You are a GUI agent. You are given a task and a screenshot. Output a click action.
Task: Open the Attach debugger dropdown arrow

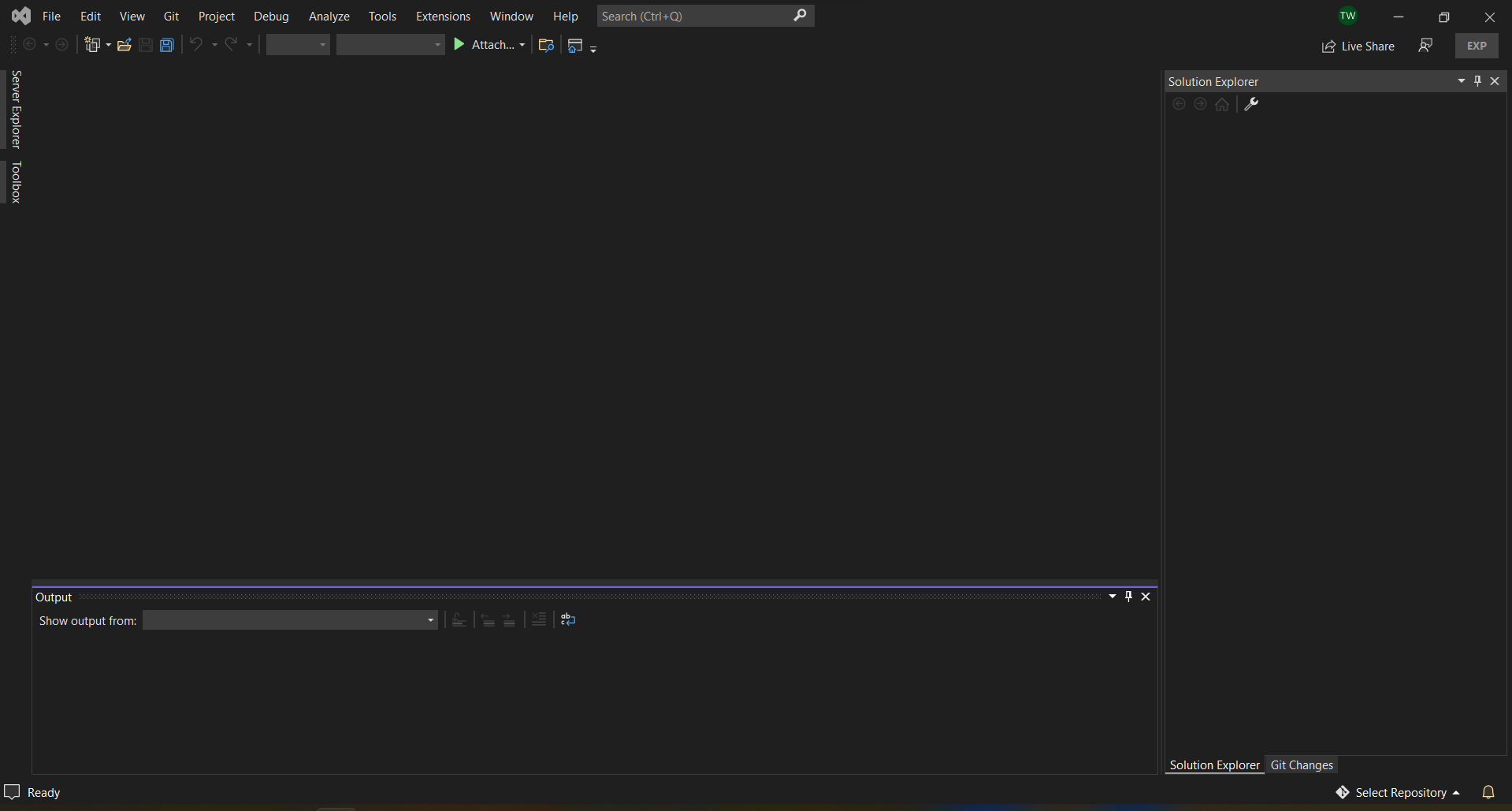tap(522, 45)
